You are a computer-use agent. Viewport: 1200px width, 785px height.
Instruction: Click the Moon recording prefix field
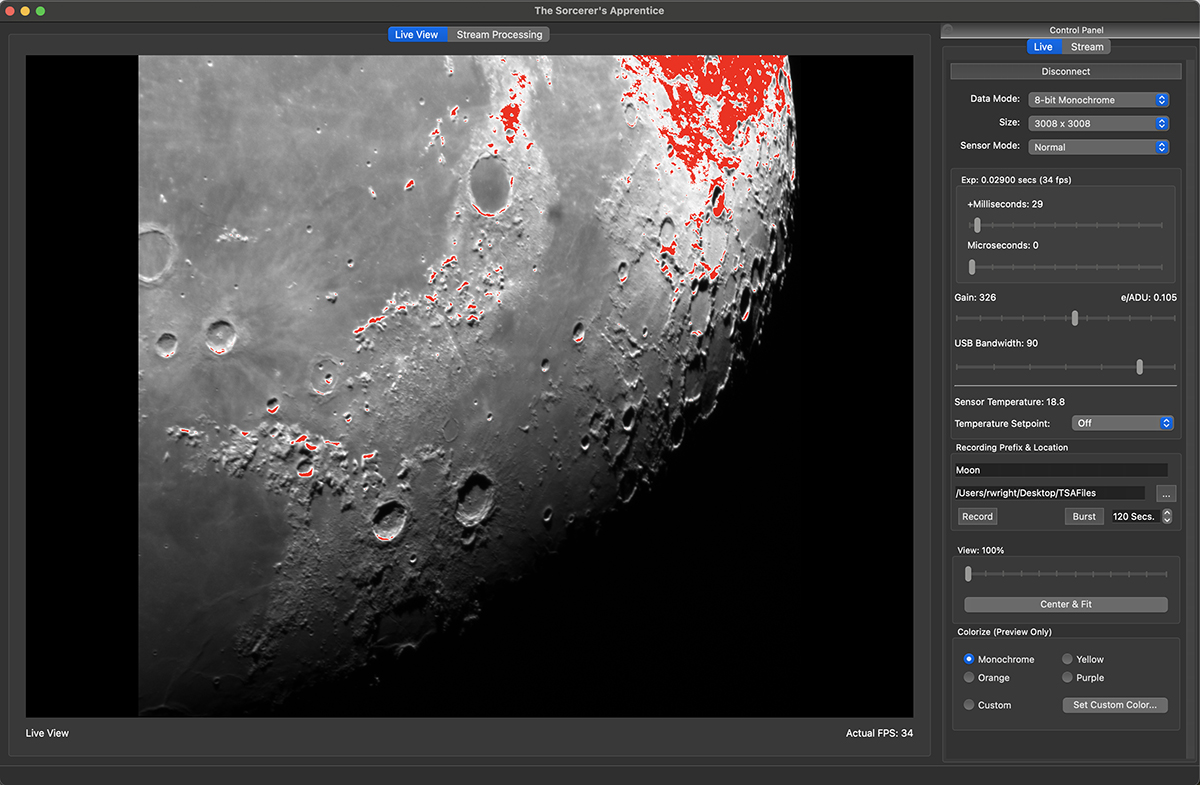tap(1060, 470)
